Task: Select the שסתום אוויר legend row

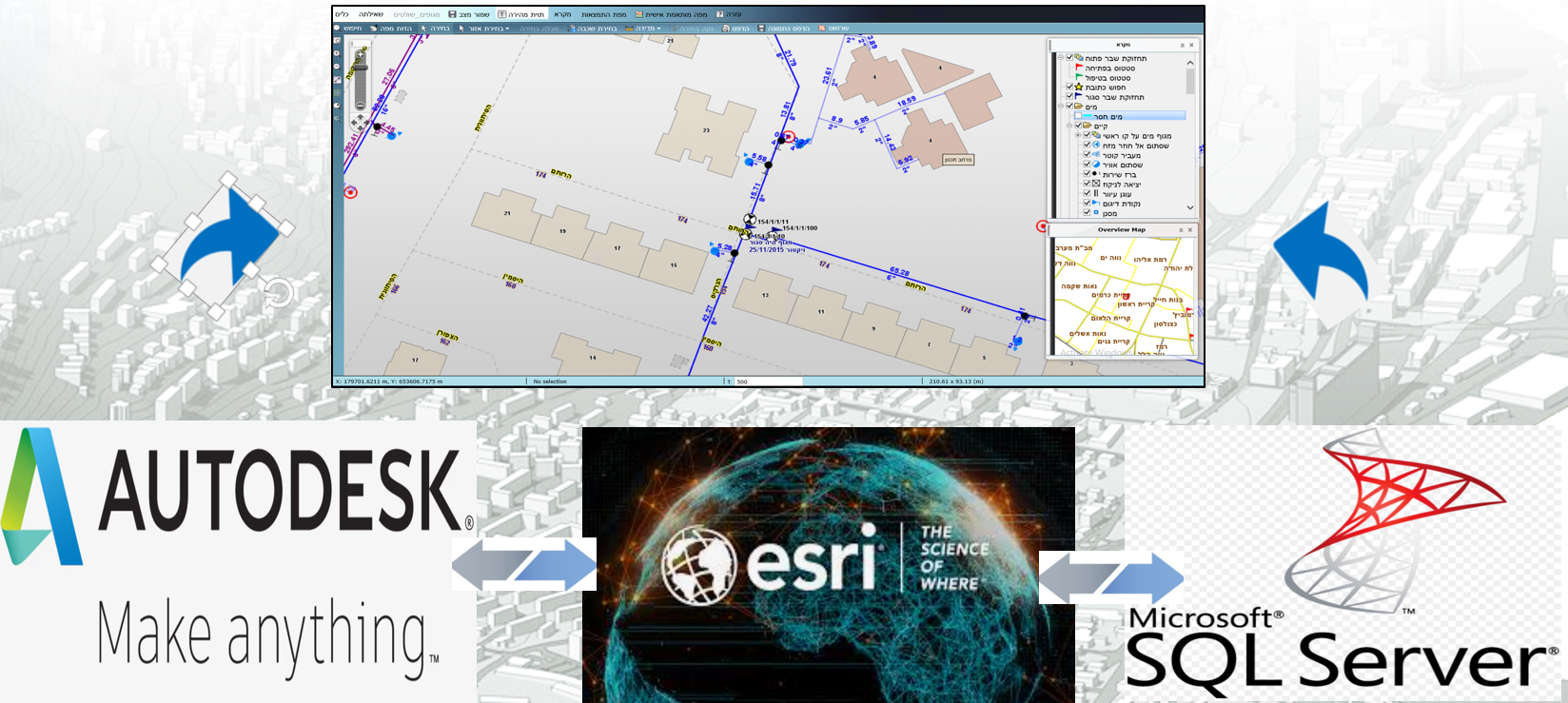Action: tap(1114, 165)
